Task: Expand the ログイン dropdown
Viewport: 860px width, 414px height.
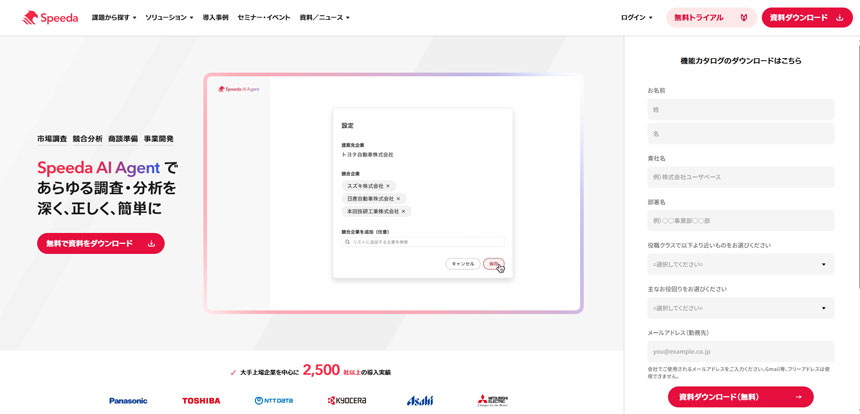Action: point(636,18)
